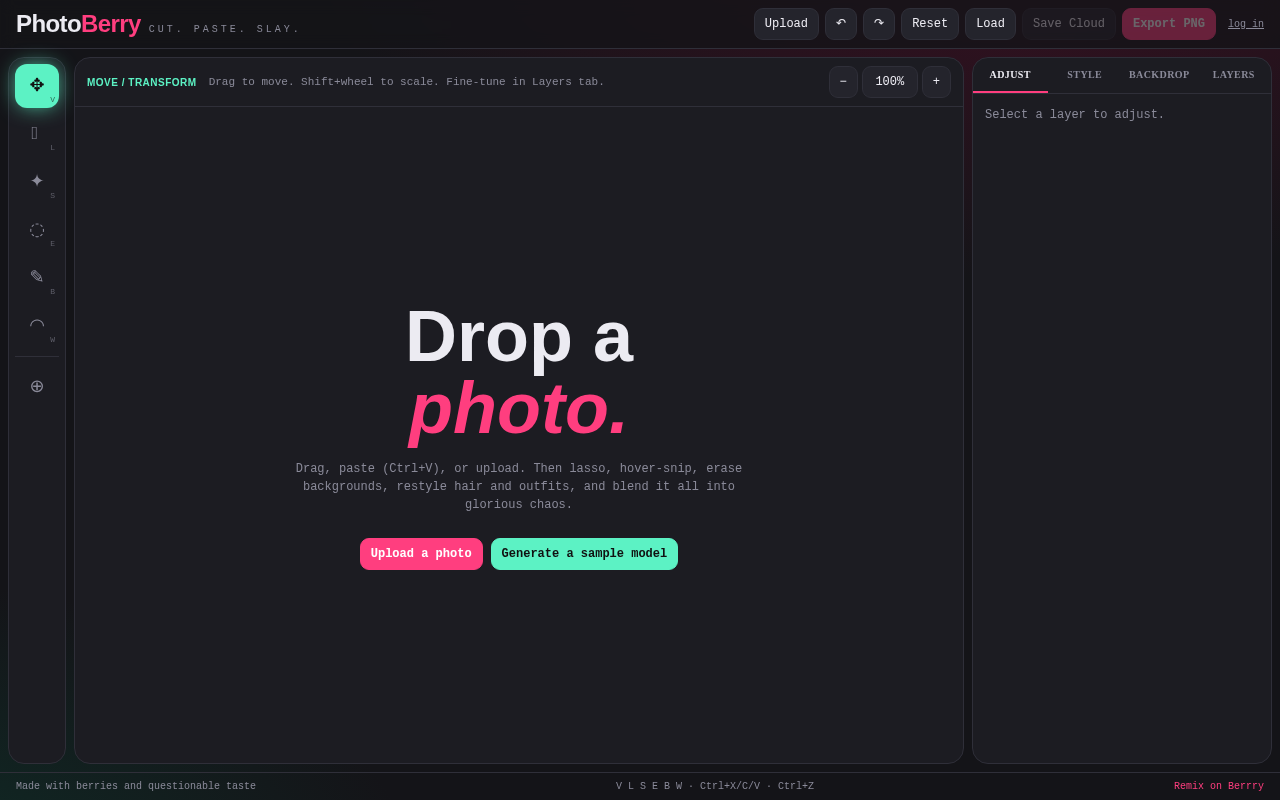Click the 'CUT. PASTE. SLAY.' tagline
This screenshot has height=800, width=1280.
point(225,29)
